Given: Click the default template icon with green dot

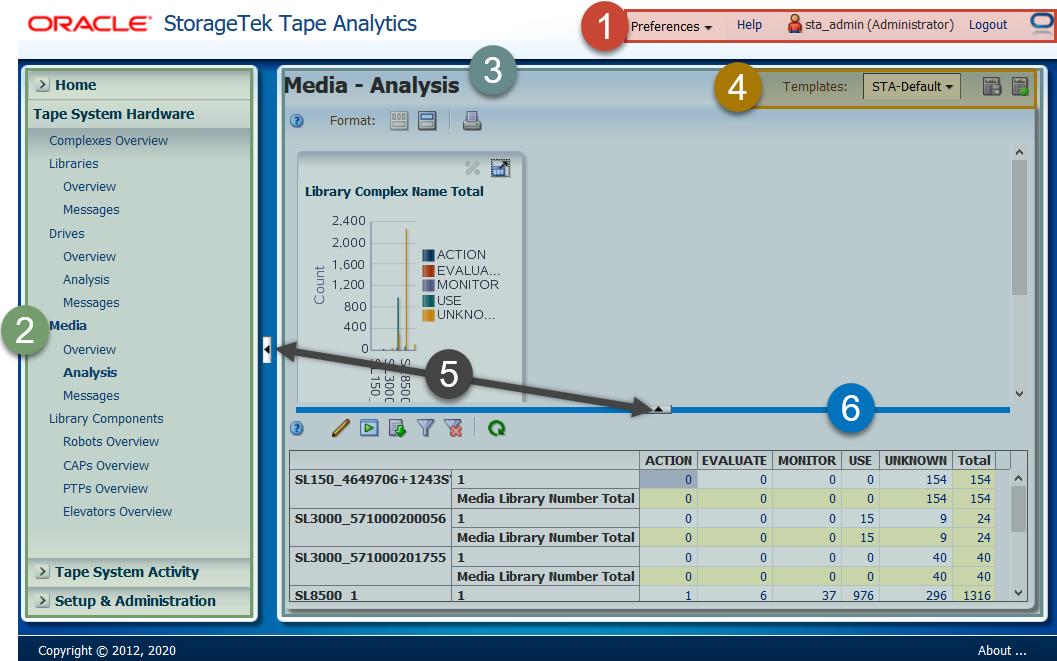Looking at the screenshot, I should [x=1020, y=86].
